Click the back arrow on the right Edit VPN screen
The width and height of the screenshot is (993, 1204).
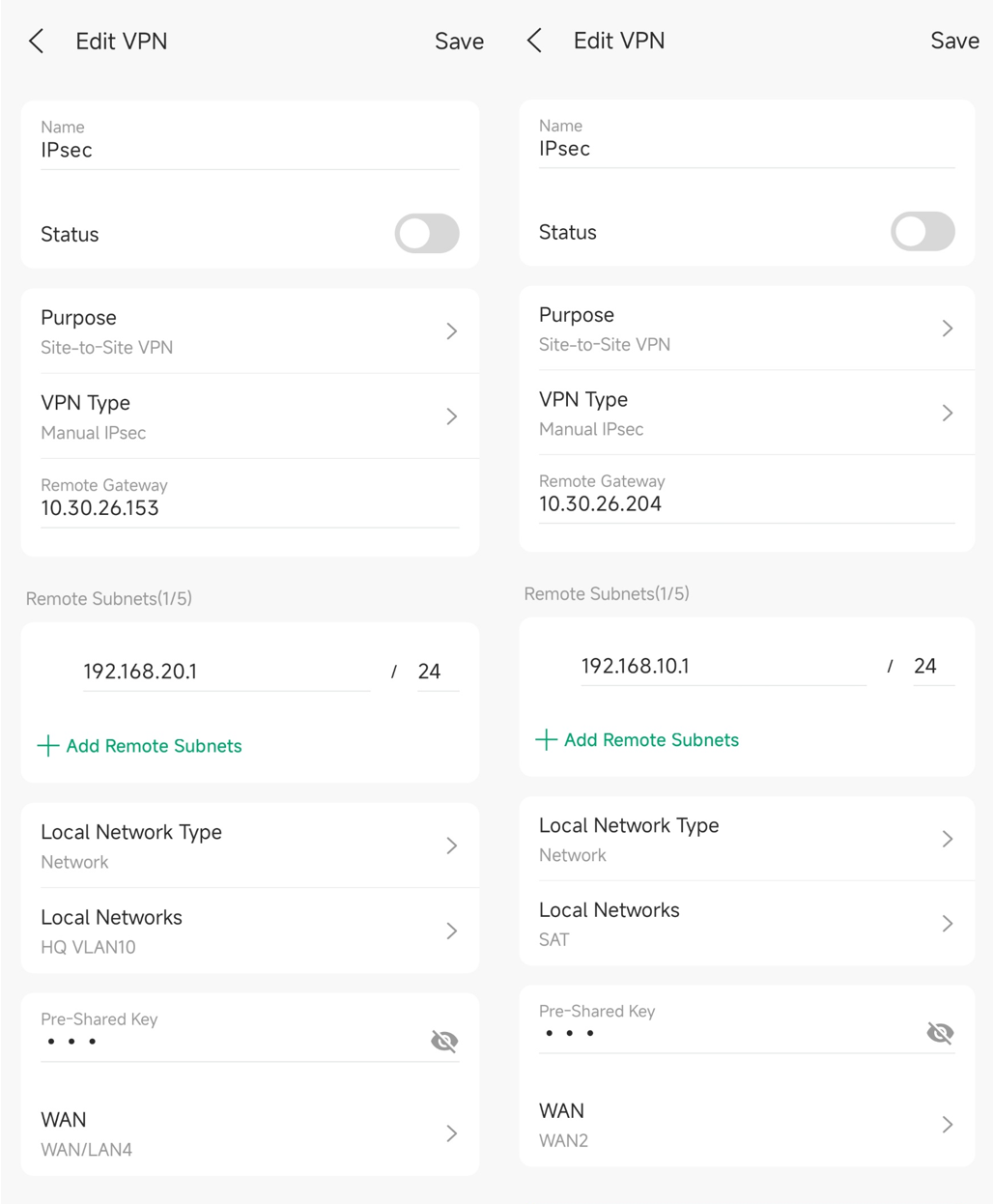coord(533,41)
